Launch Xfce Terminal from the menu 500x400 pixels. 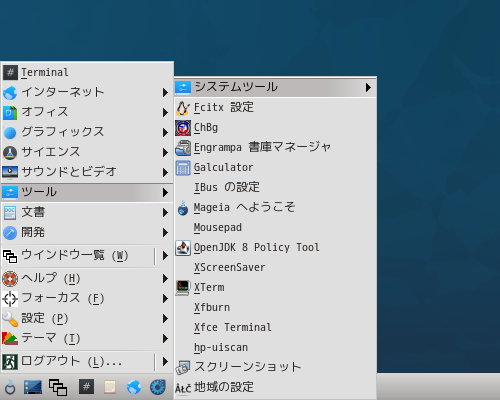pyautogui.click(x=275, y=327)
